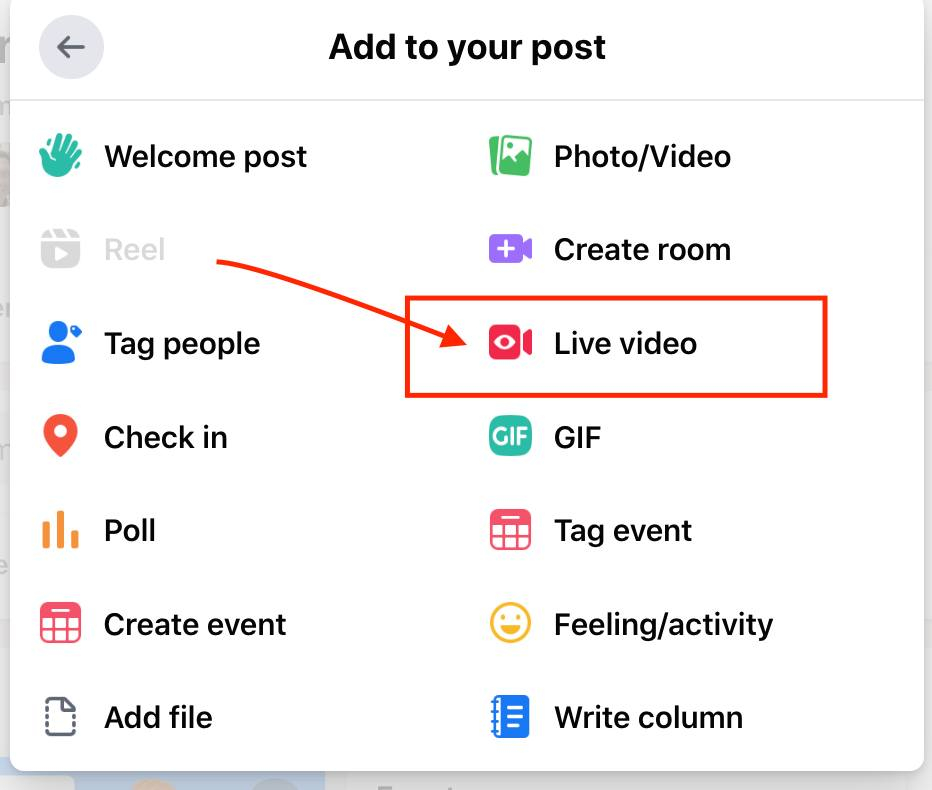The height and width of the screenshot is (790, 932).
Task: Click the red Check in location pin icon
Action: coord(61,436)
